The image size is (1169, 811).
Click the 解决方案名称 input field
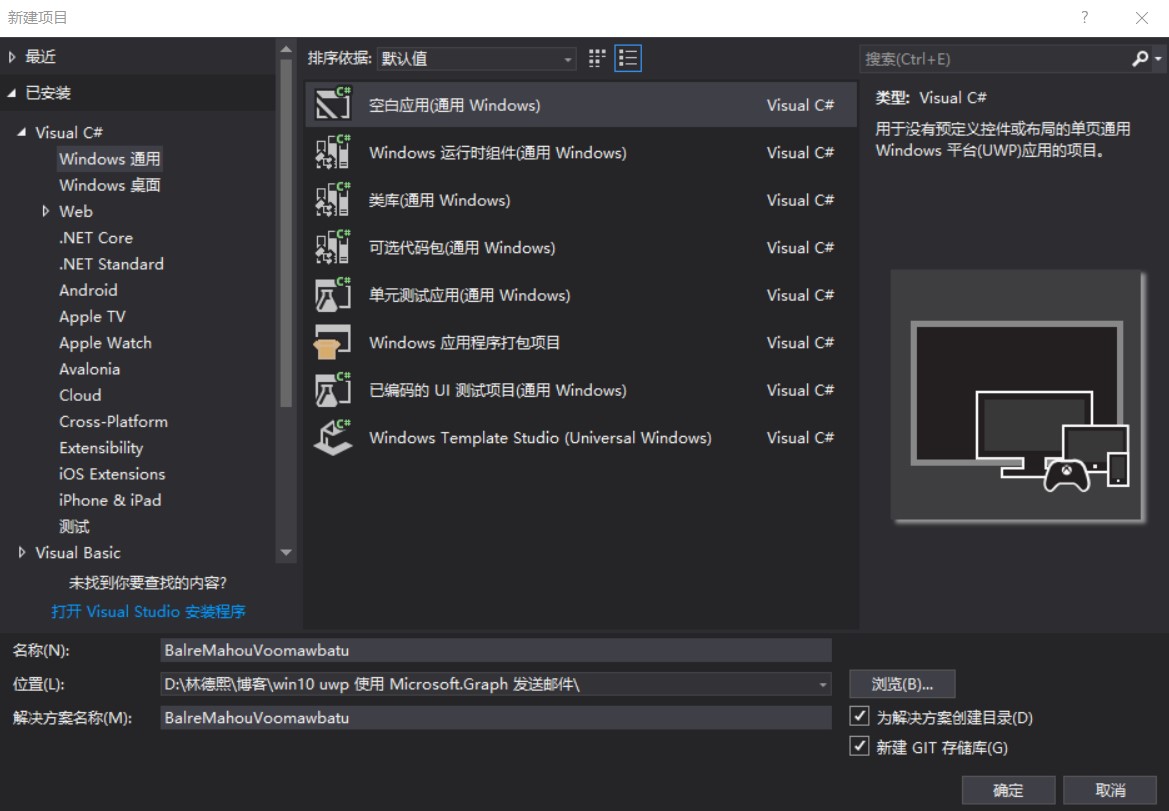(496, 718)
